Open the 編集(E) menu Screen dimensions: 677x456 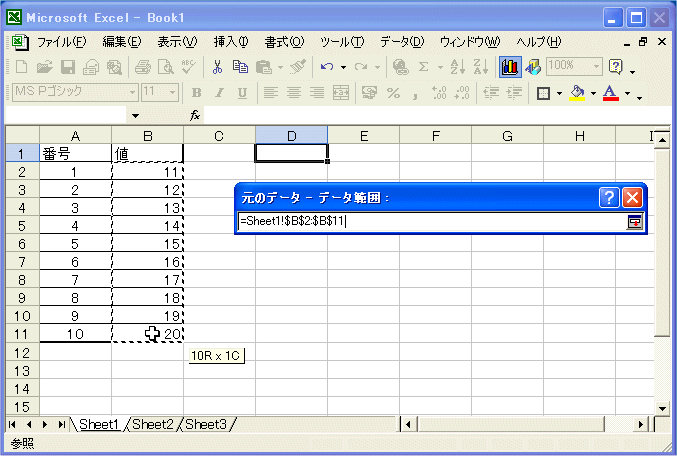(x=121, y=42)
